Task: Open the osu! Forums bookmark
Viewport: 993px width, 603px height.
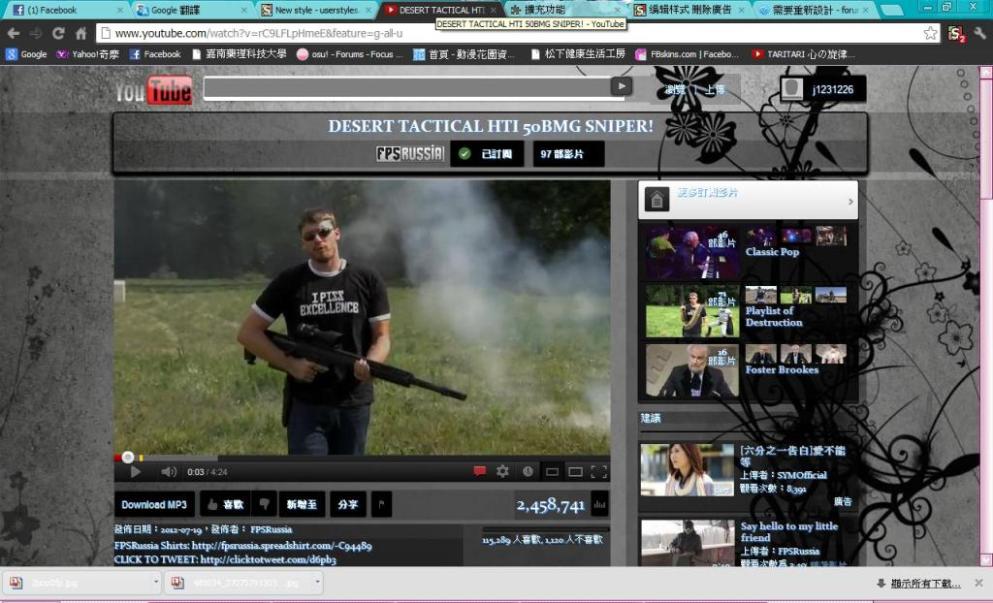Action: point(349,54)
